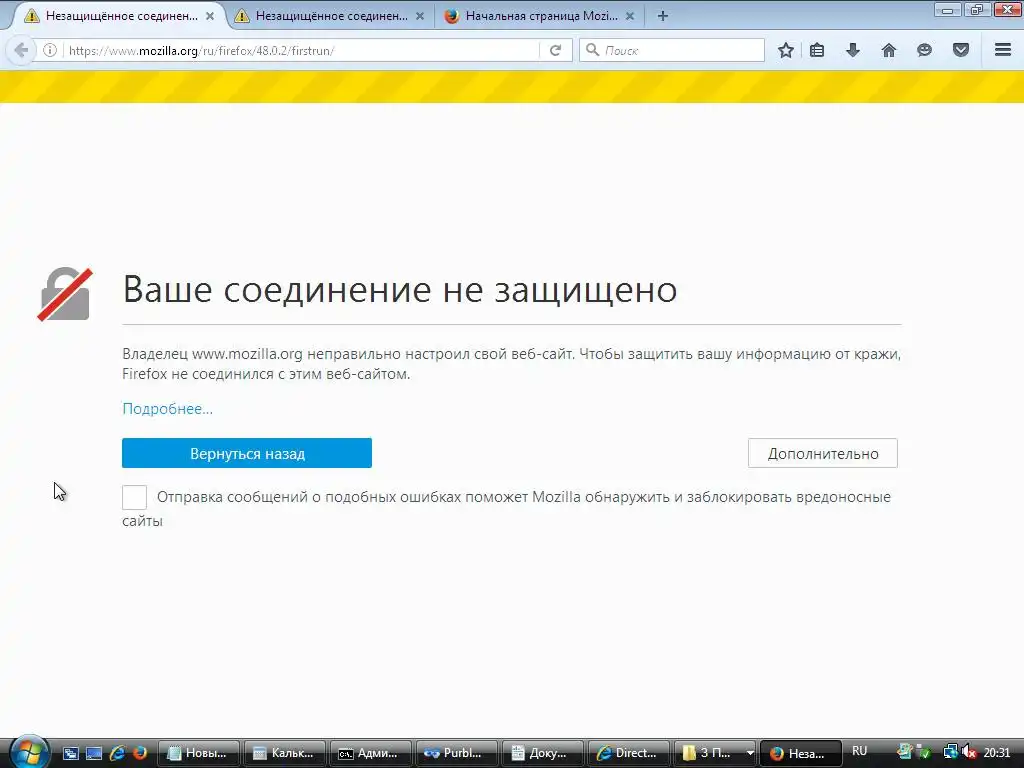The height and width of the screenshot is (768, 1024).
Task: Open a new tab with the plus button
Action: (662, 16)
